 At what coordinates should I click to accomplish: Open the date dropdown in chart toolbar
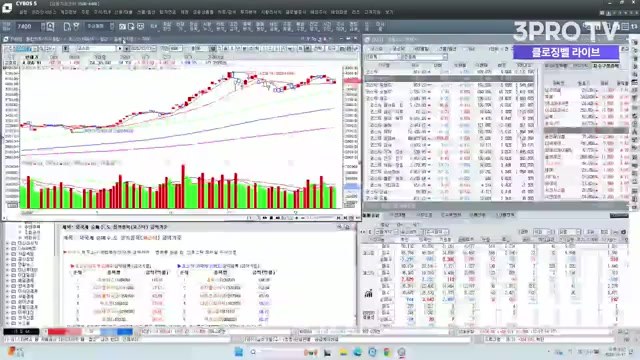(143, 48)
